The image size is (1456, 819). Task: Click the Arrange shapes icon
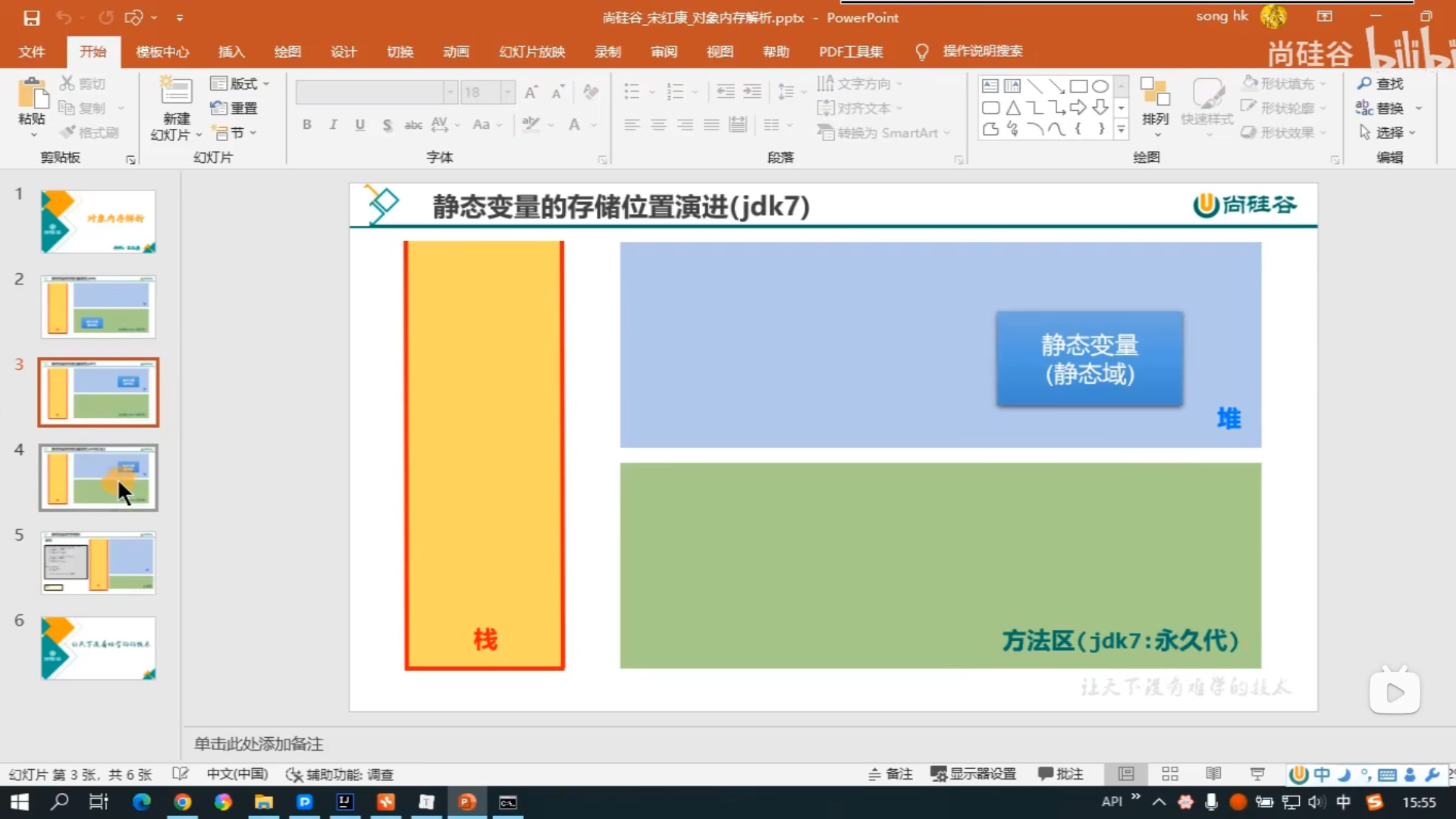[1155, 95]
